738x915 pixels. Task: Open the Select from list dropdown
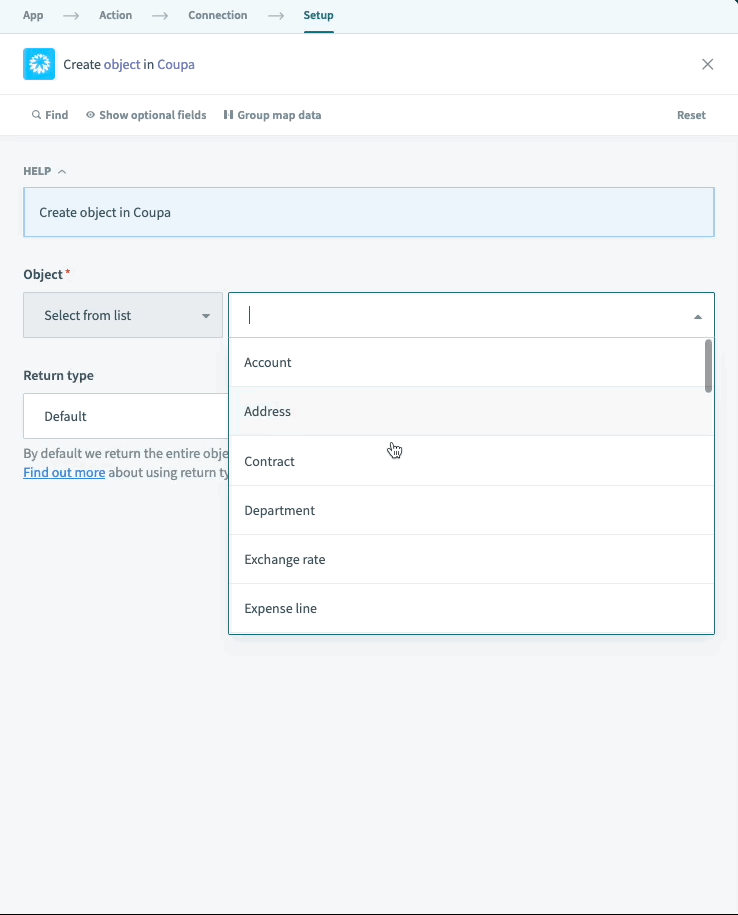122,315
